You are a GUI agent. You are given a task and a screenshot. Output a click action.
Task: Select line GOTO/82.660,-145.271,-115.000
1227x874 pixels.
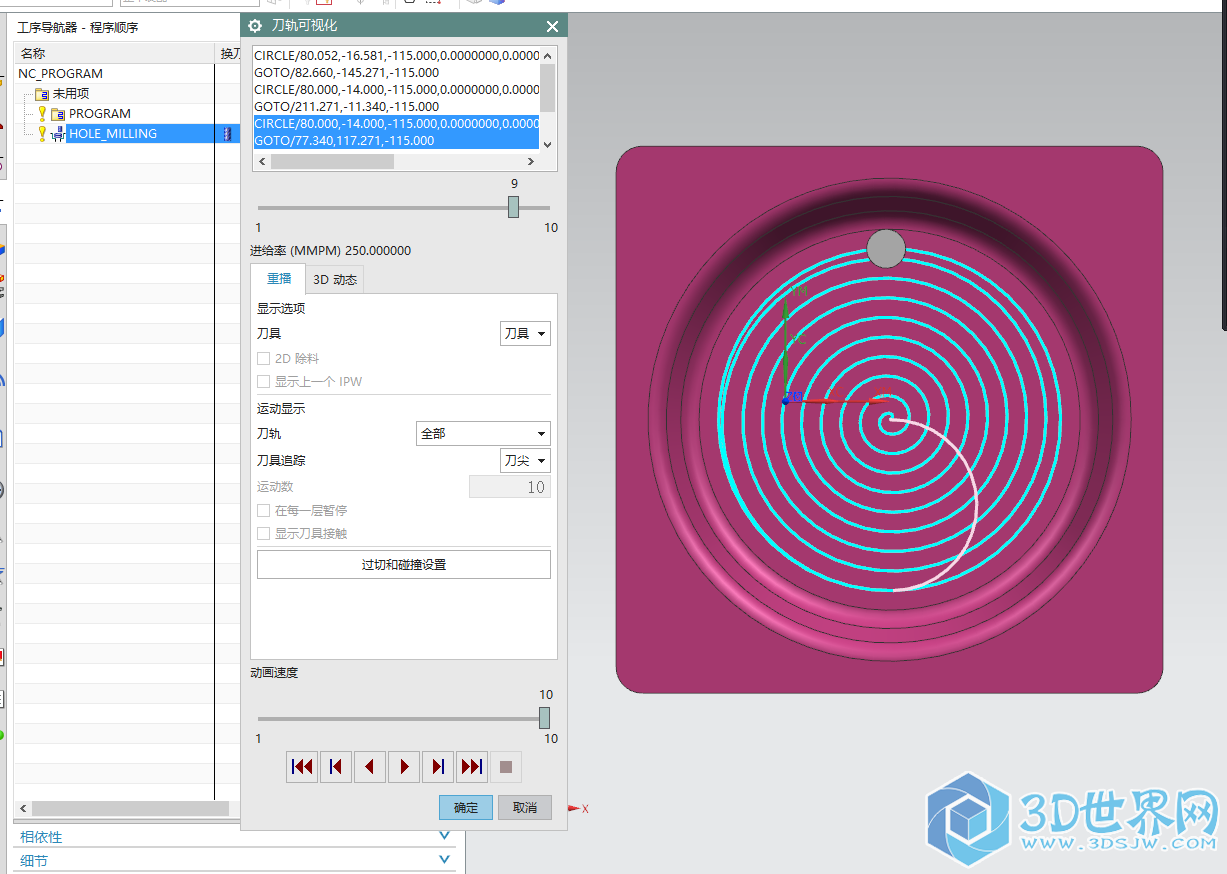click(x=346, y=73)
